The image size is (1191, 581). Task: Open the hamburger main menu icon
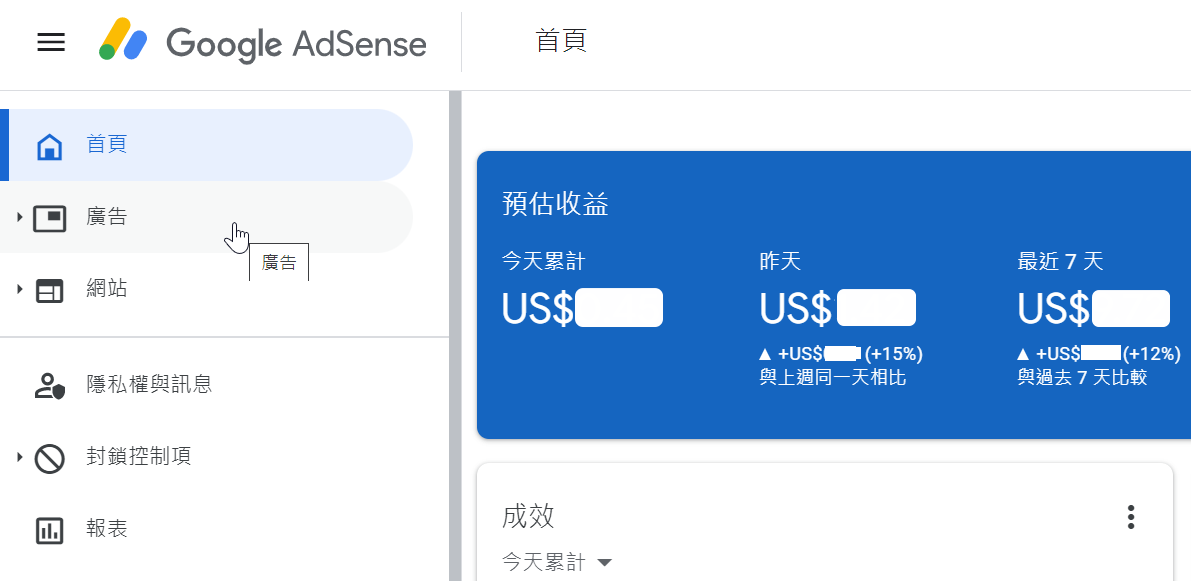pos(51,43)
